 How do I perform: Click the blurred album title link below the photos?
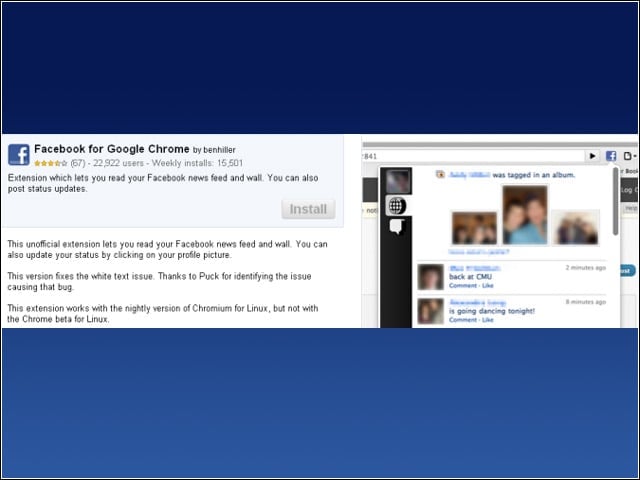pyautogui.click(x=478, y=252)
